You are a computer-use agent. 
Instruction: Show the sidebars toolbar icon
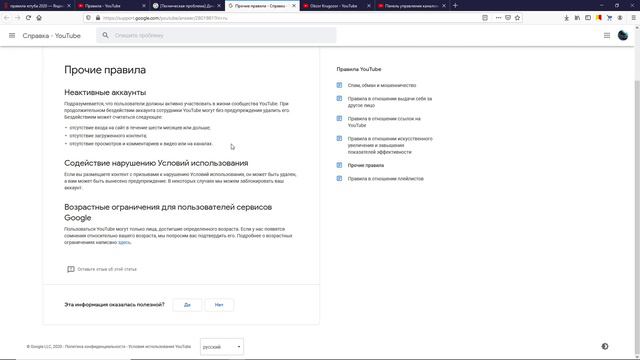(588, 18)
